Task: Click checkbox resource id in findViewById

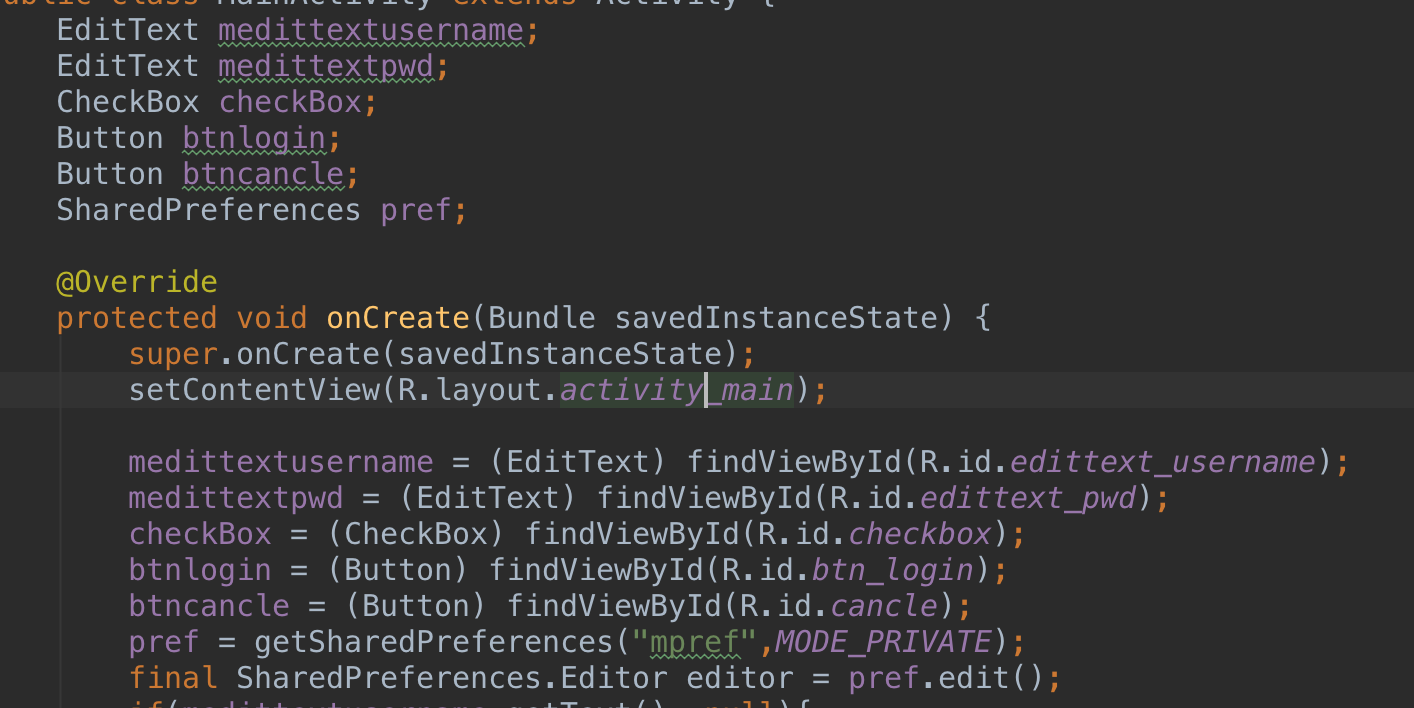Action: (x=921, y=534)
